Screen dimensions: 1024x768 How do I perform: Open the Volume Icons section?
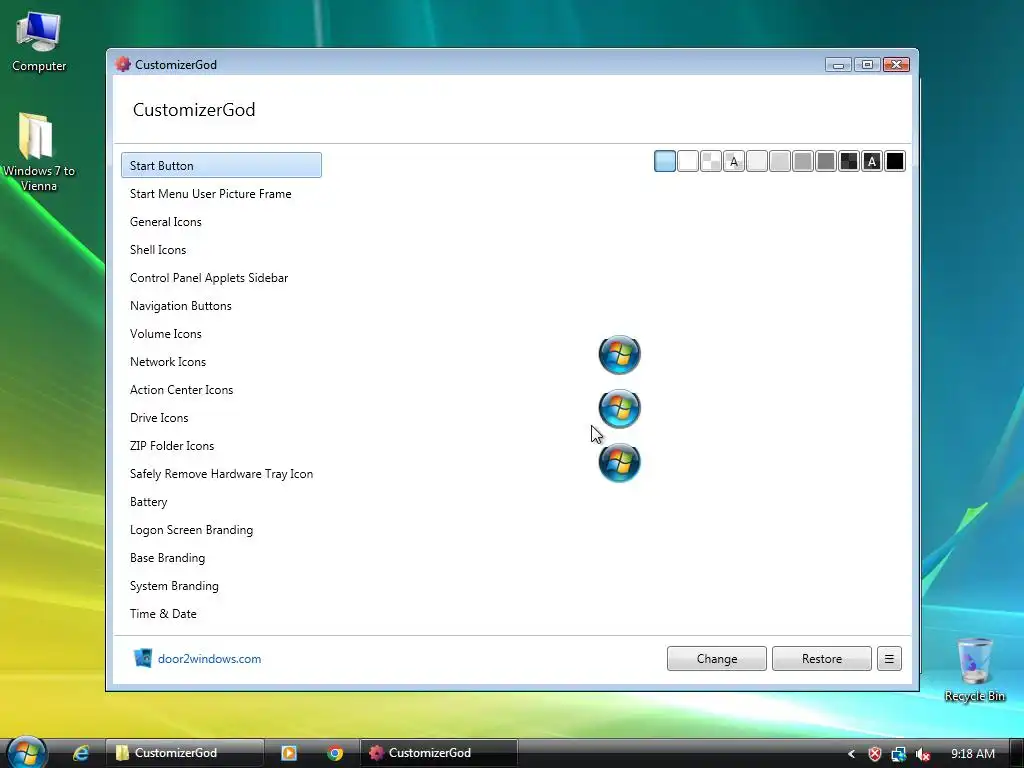[166, 334]
